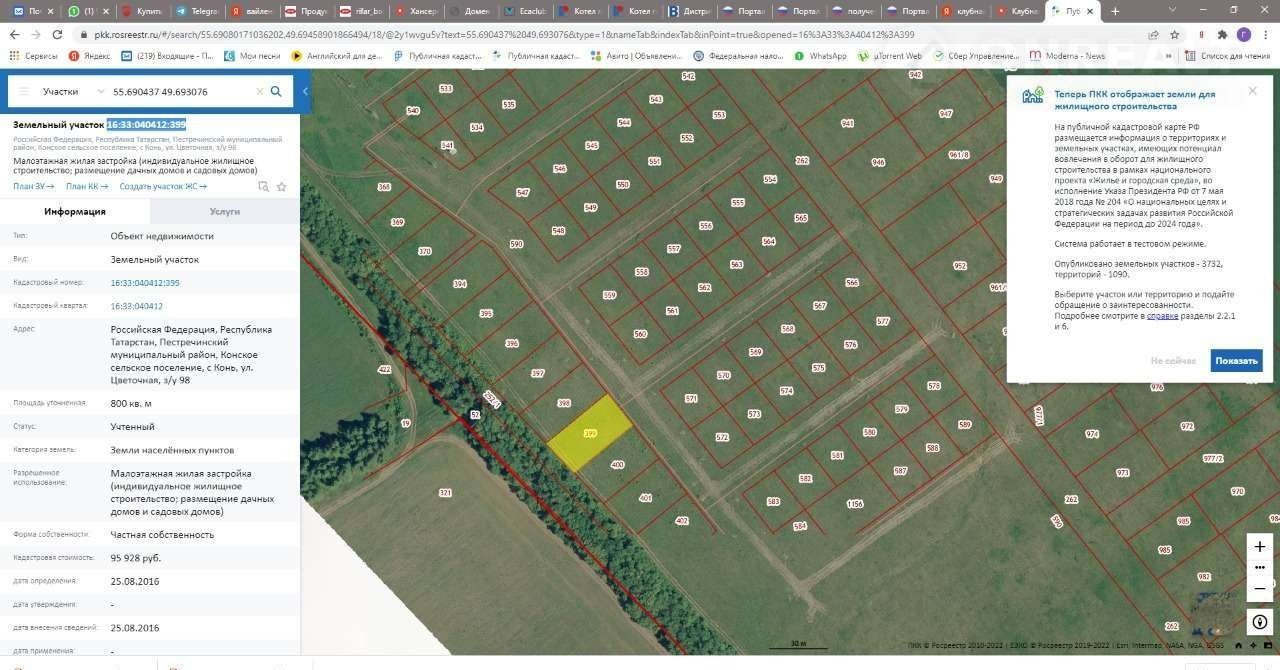
Task: Open more map tools (three dots)
Action: [x=1259, y=567]
